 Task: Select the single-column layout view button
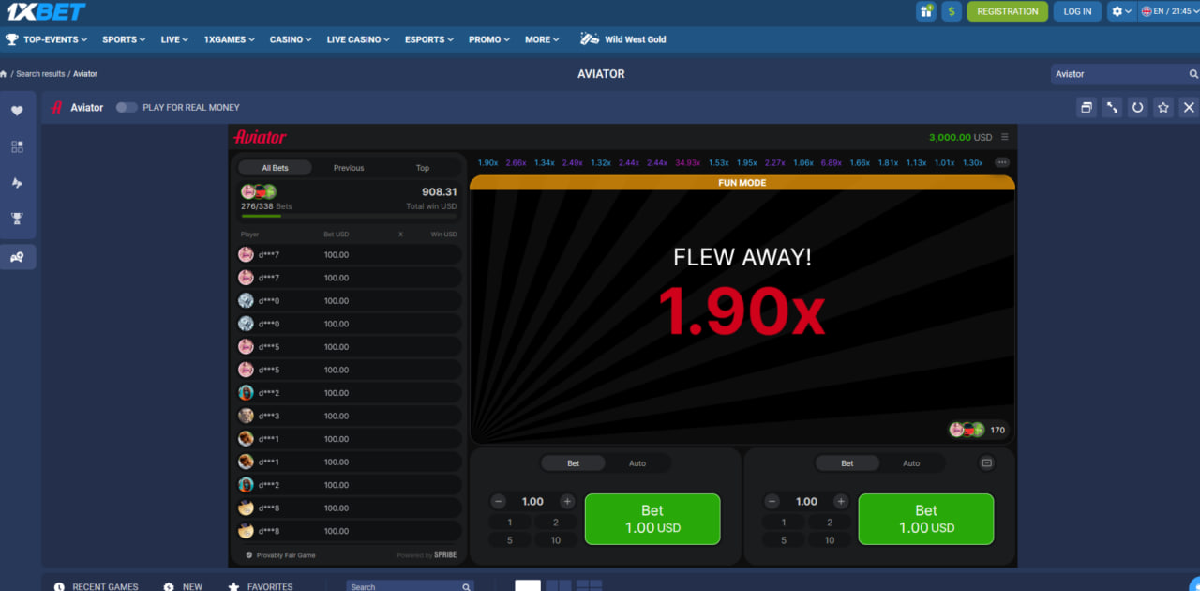(x=528, y=585)
